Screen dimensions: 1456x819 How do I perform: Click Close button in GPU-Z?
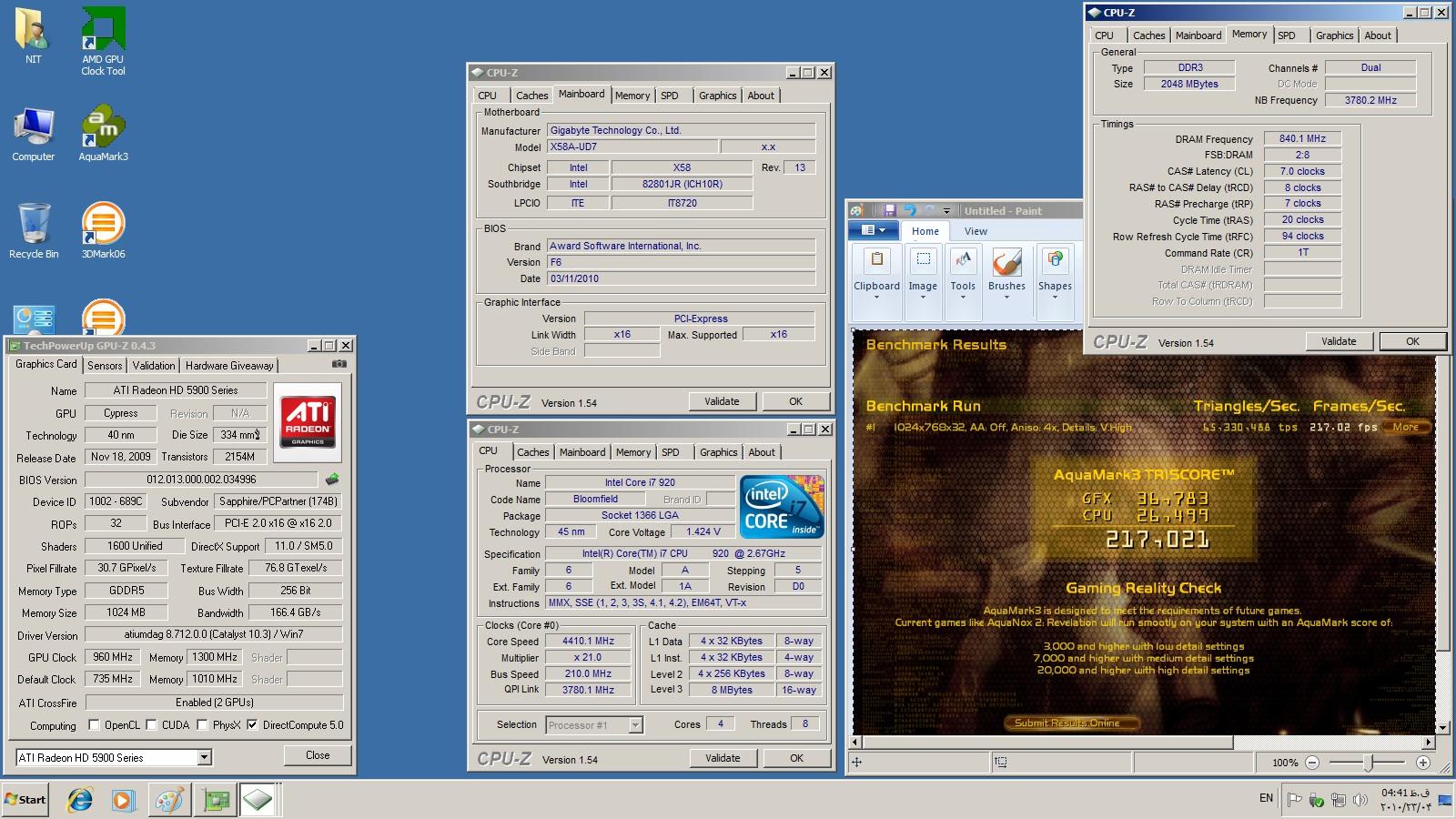coord(318,755)
